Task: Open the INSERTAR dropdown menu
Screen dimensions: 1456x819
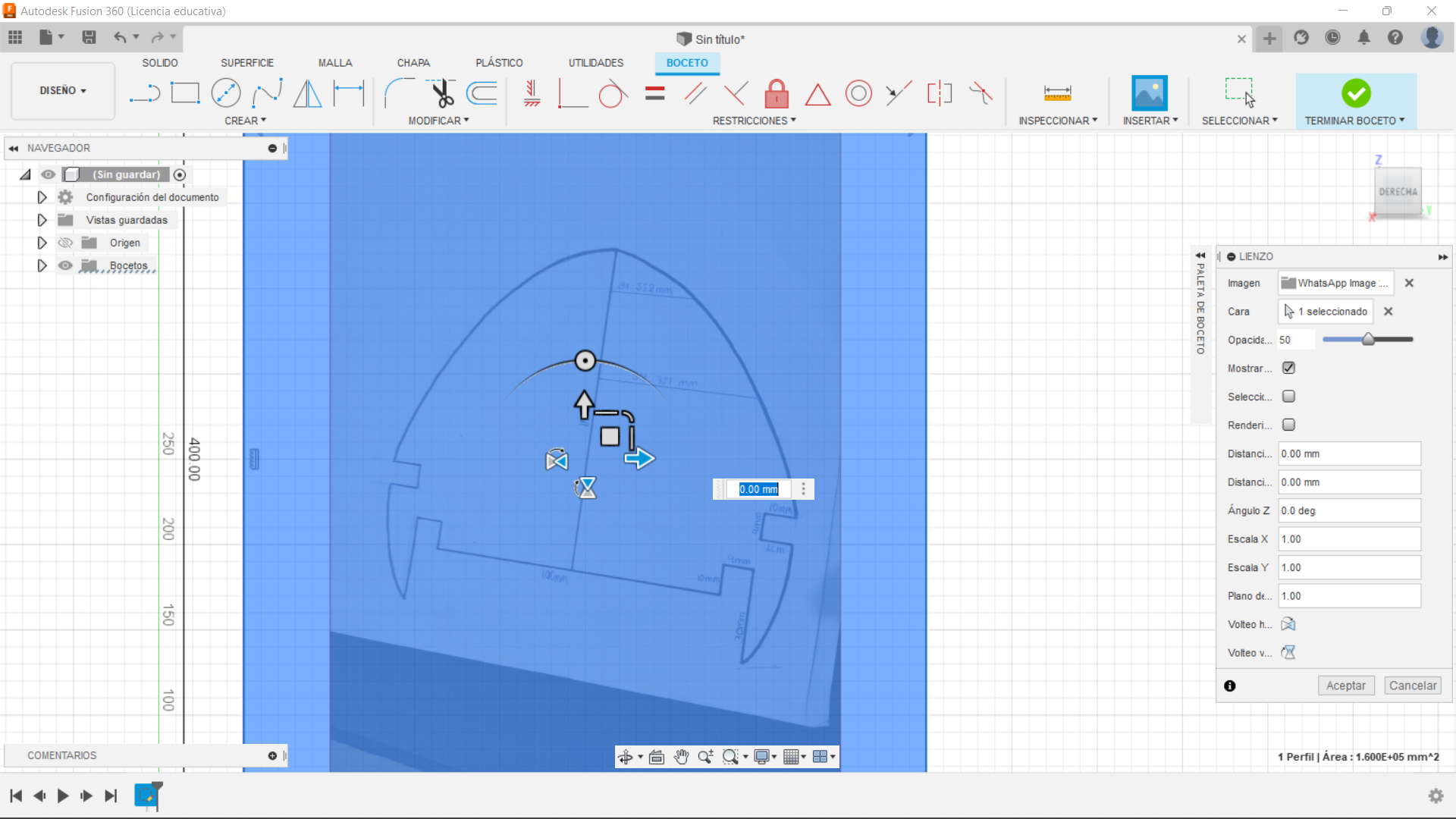Action: pyautogui.click(x=1150, y=121)
